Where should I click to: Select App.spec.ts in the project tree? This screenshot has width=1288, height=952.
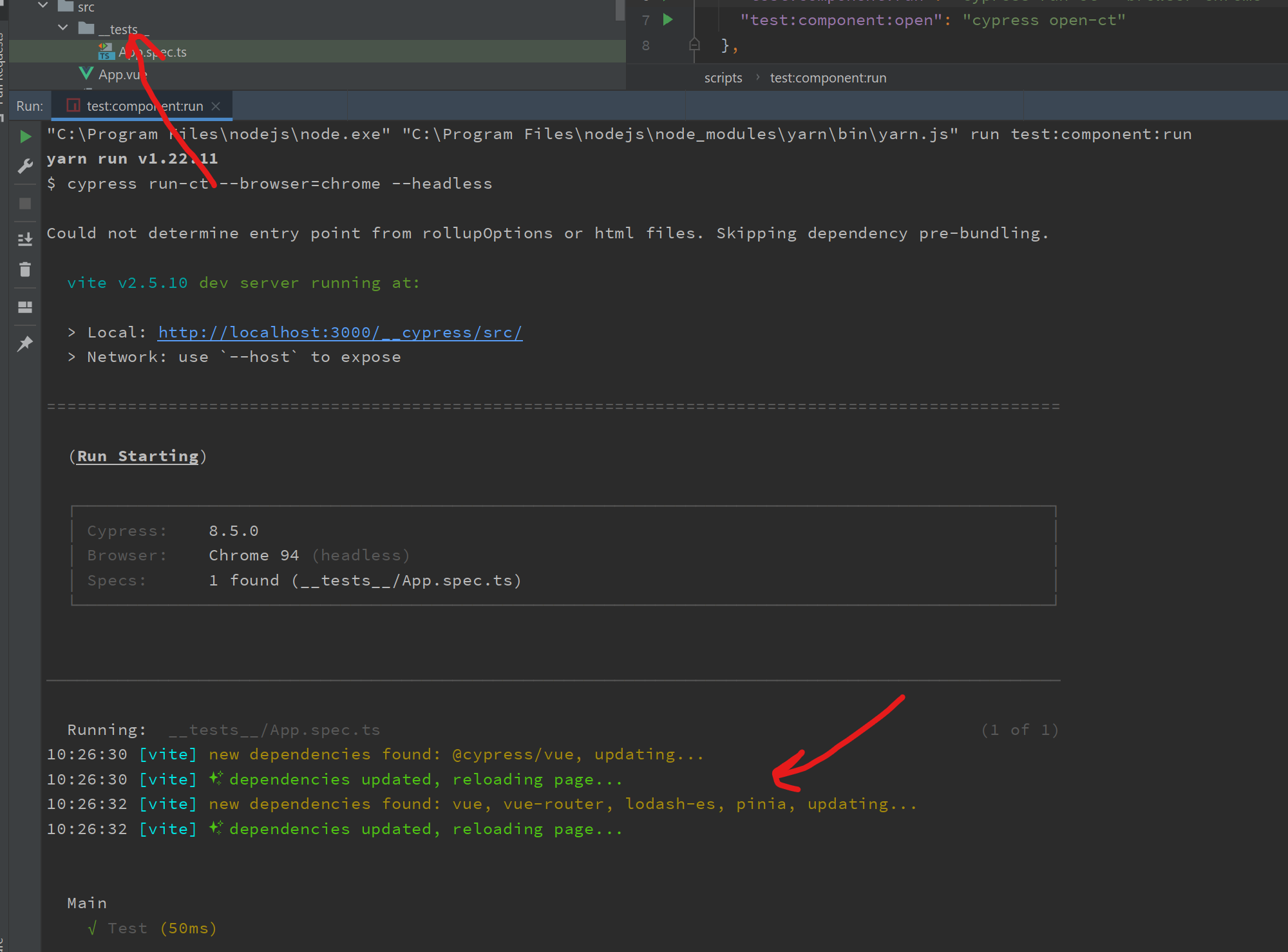[x=153, y=52]
